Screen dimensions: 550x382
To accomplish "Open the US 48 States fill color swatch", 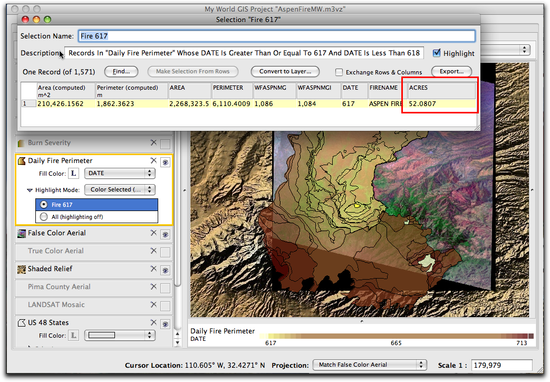I will click(120, 335).
